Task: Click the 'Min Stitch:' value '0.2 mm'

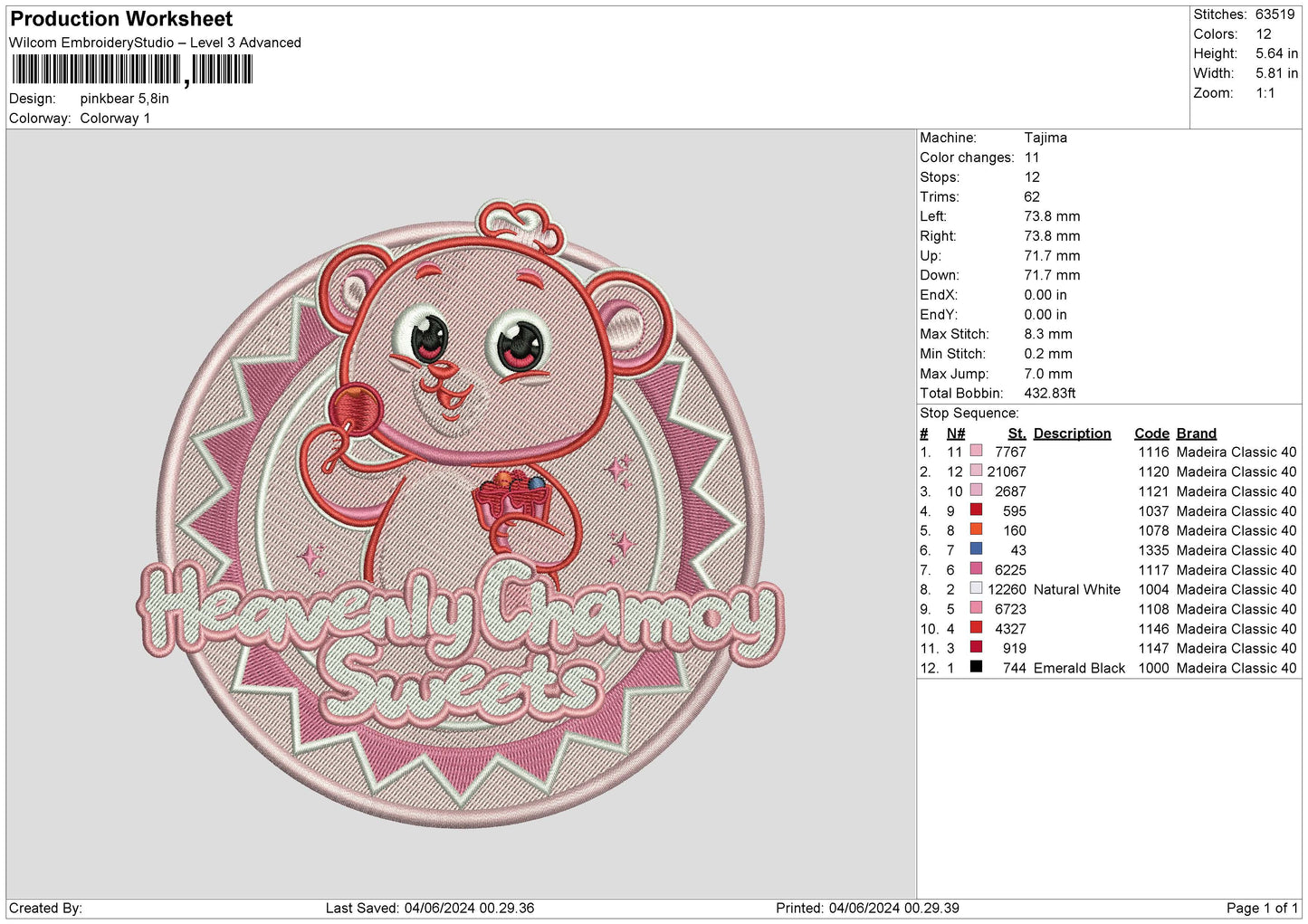Action: [1048, 354]
